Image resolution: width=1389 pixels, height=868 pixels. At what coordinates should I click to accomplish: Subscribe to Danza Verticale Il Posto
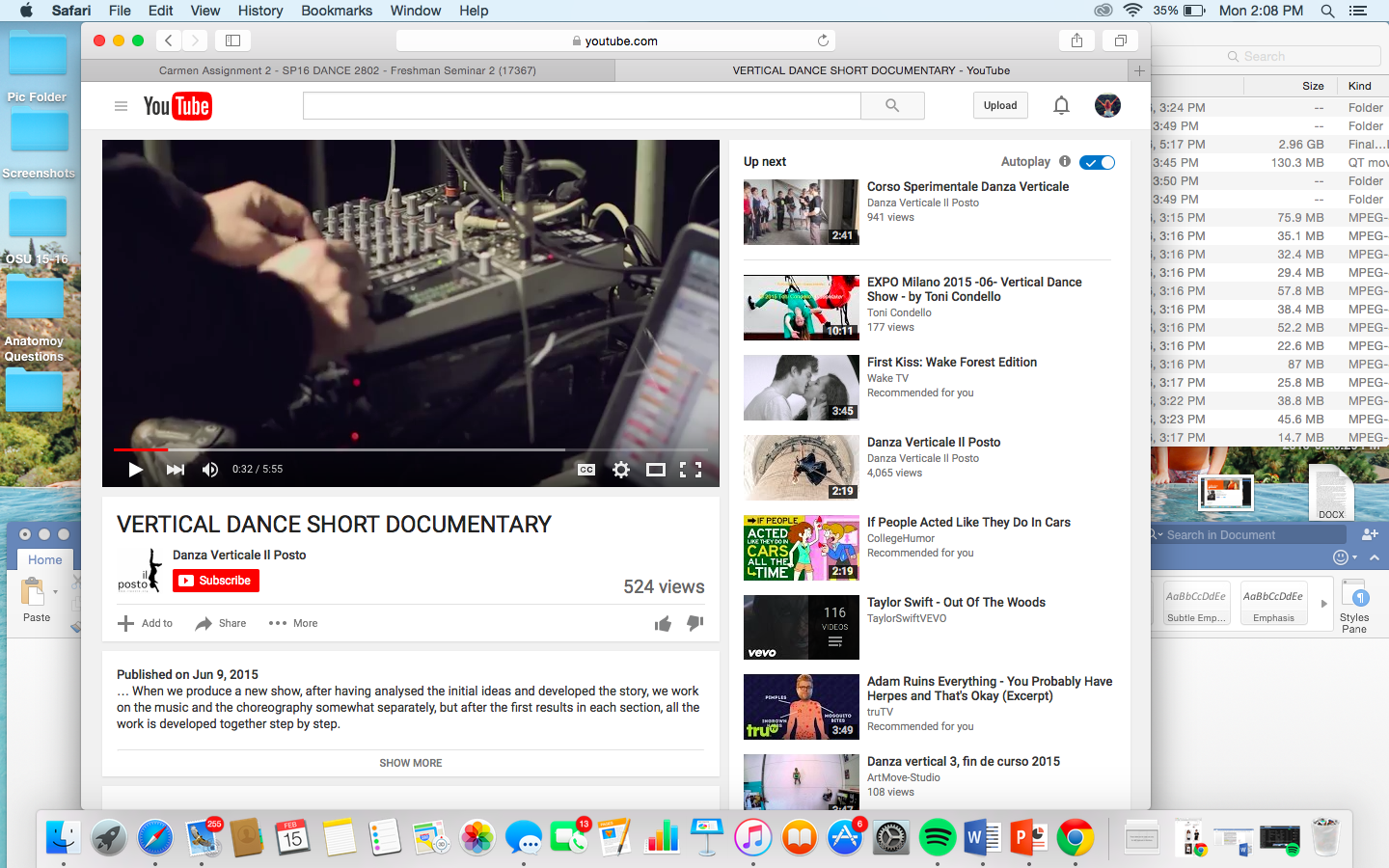coord(216,581)
